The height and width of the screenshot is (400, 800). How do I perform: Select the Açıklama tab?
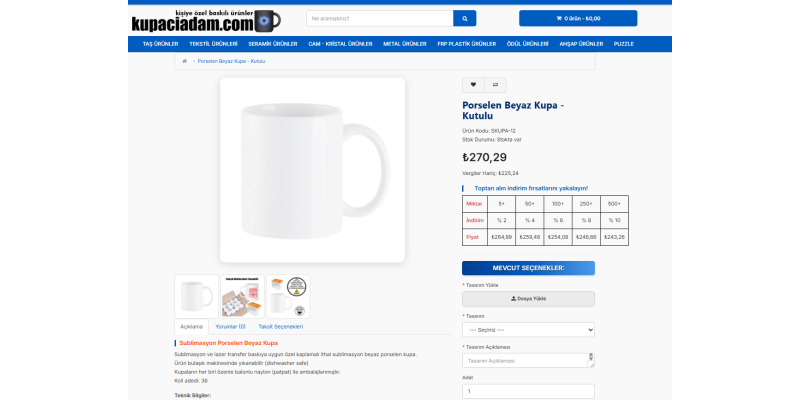coord(191,327)
